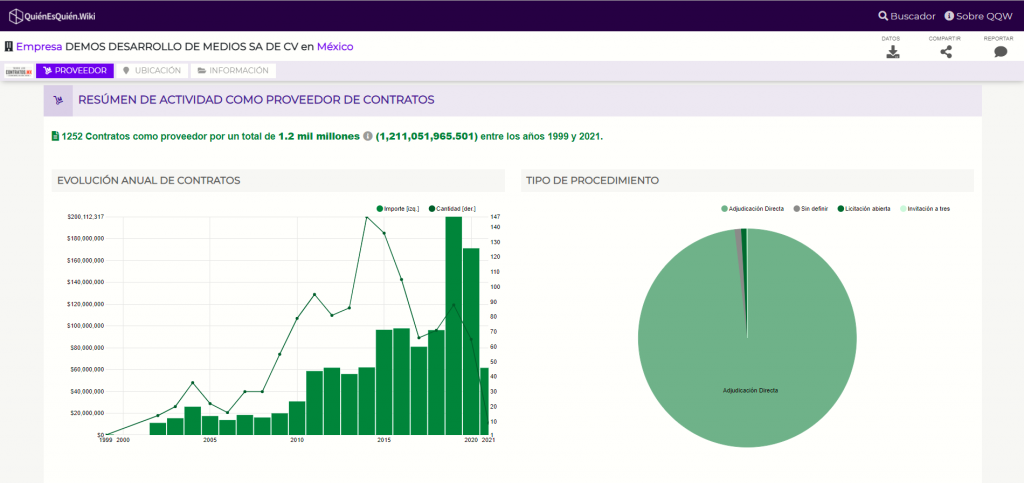Click the section icon beside Resúmen de Actividad
1024x483 pixels.
[x=58, y=101]
